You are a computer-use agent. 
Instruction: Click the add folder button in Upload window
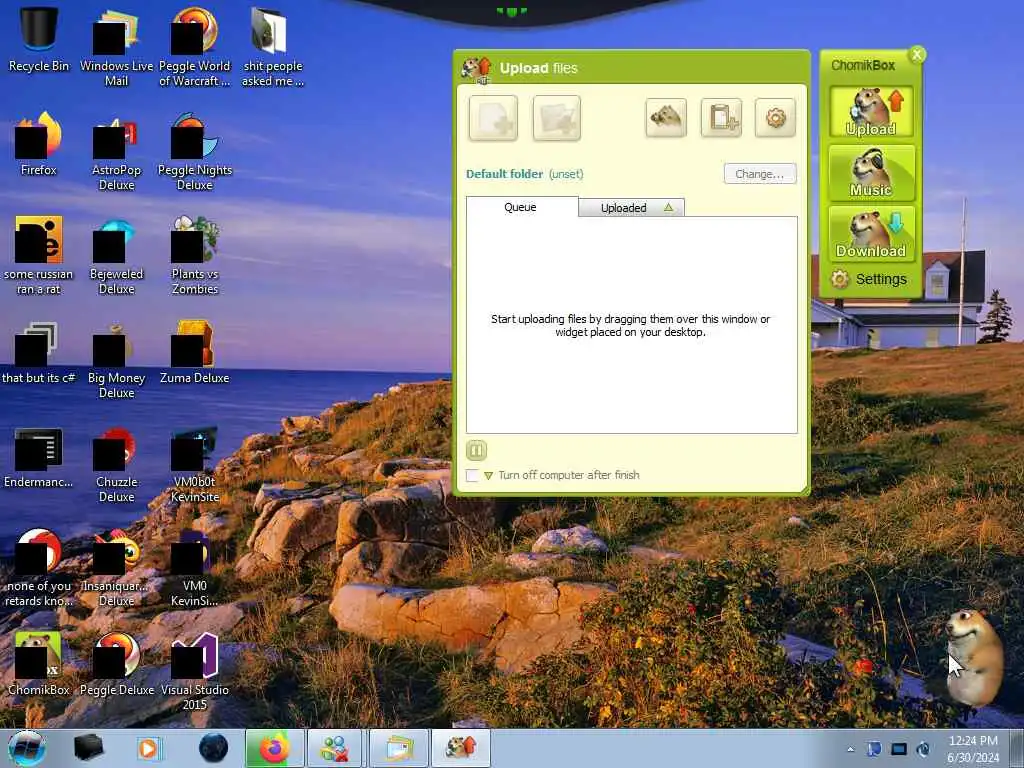coord(556,118)
